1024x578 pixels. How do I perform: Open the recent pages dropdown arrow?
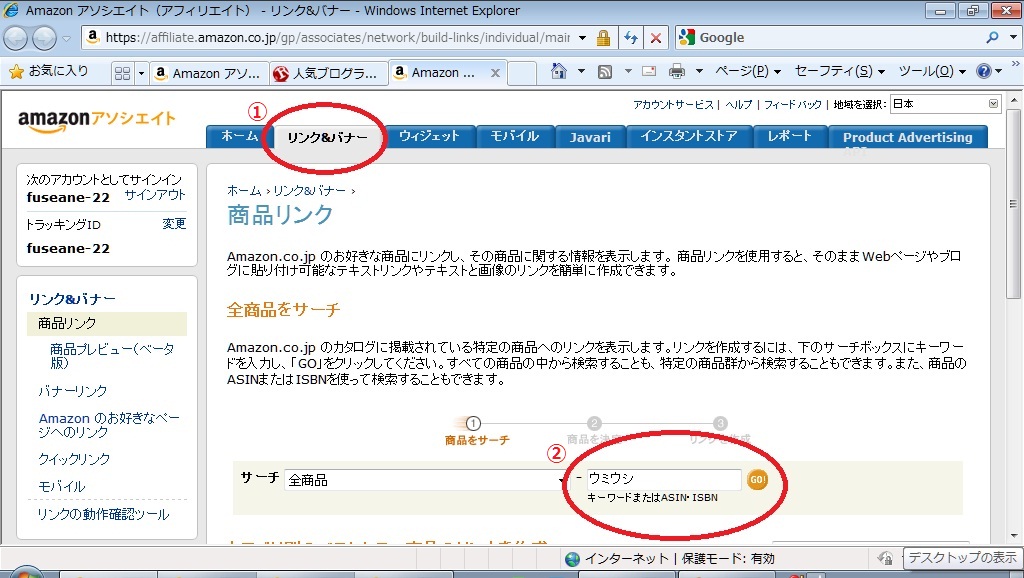[x=66, y=39]
